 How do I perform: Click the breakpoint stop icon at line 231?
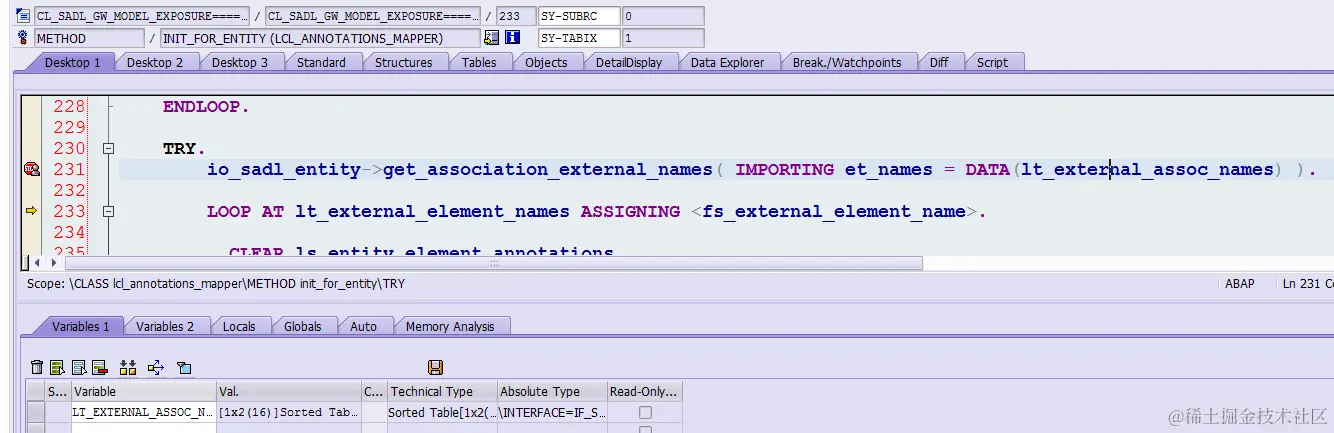31,170
